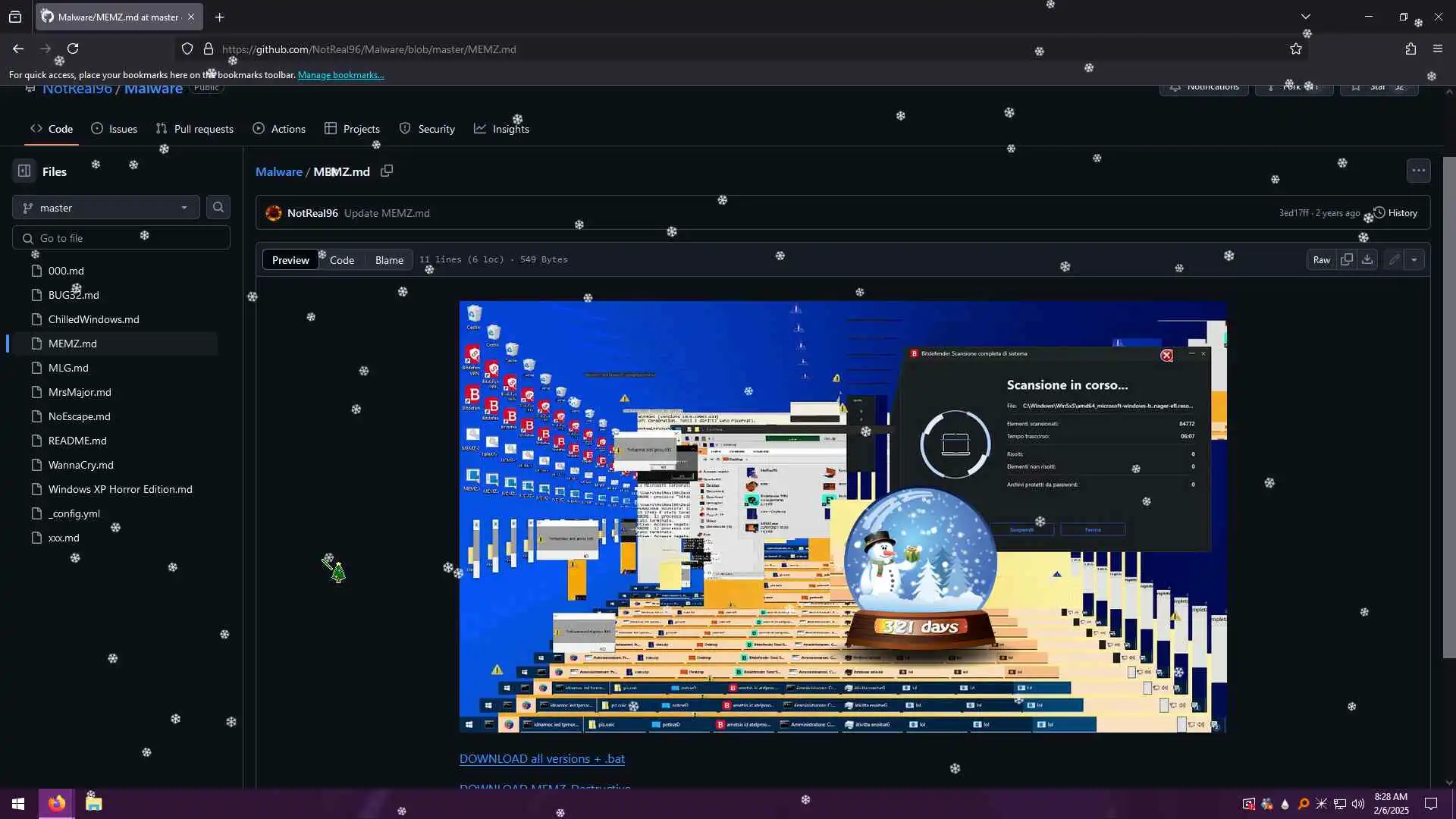Open the master branch dropdown
1456x819 pixels.
tap(105, 208)
